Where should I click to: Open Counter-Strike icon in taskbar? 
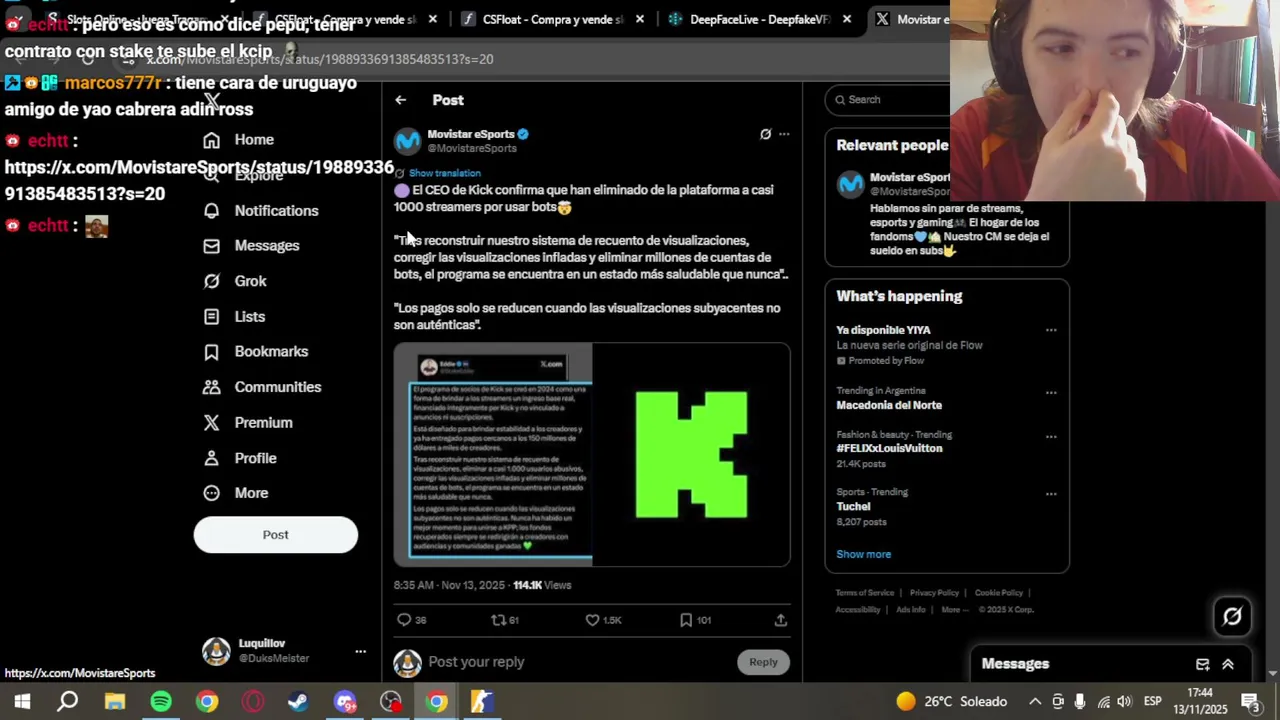click(x=481, y=702)
